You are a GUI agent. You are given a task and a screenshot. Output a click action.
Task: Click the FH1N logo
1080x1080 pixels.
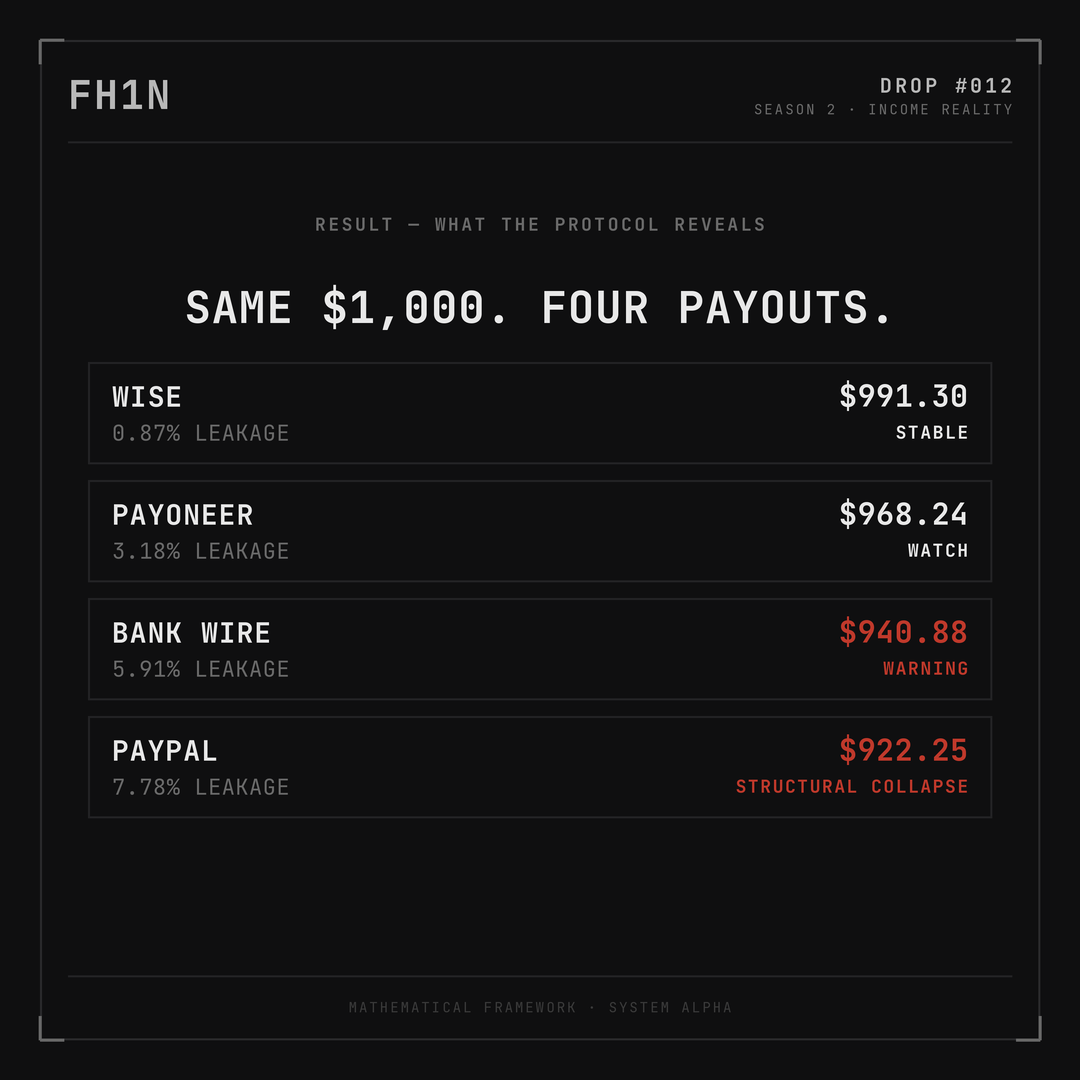119,95
